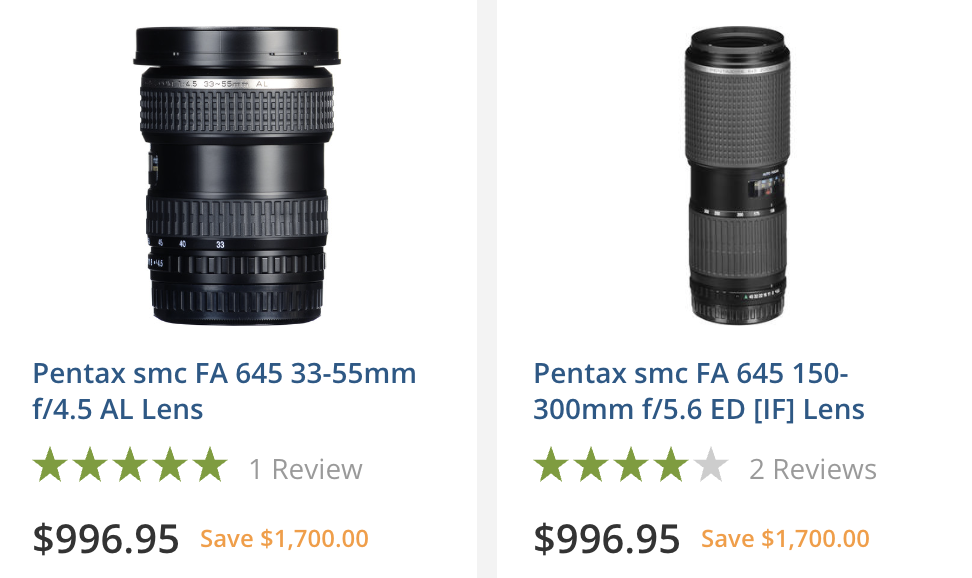The height and width of the screenshot is (578, 972).
Task: Click Save $1,700.00 next to the 150-300mm price
Action: pyautogui.click(x=784, y=538)
